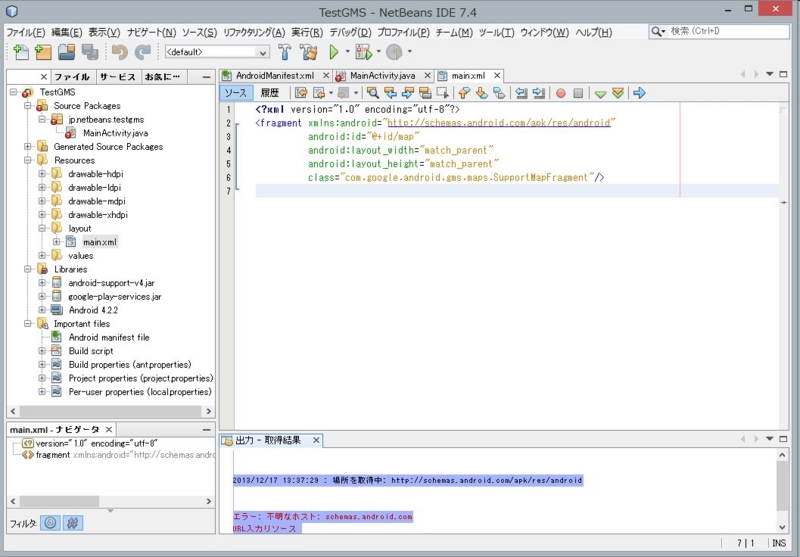Click Previous Bookmark icon

tap(464, 93)
